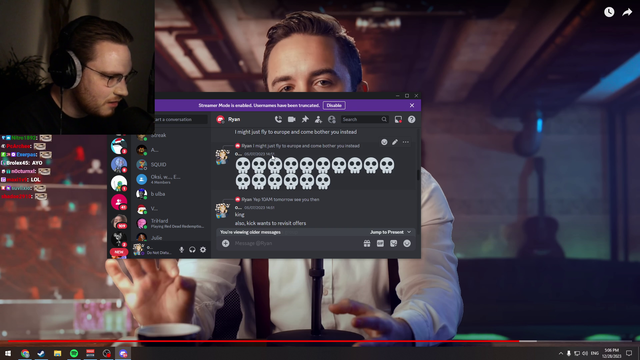
Task: Click YouTube Watch Later clock icon
Action: pyautogui.click(x=609, y=12)
